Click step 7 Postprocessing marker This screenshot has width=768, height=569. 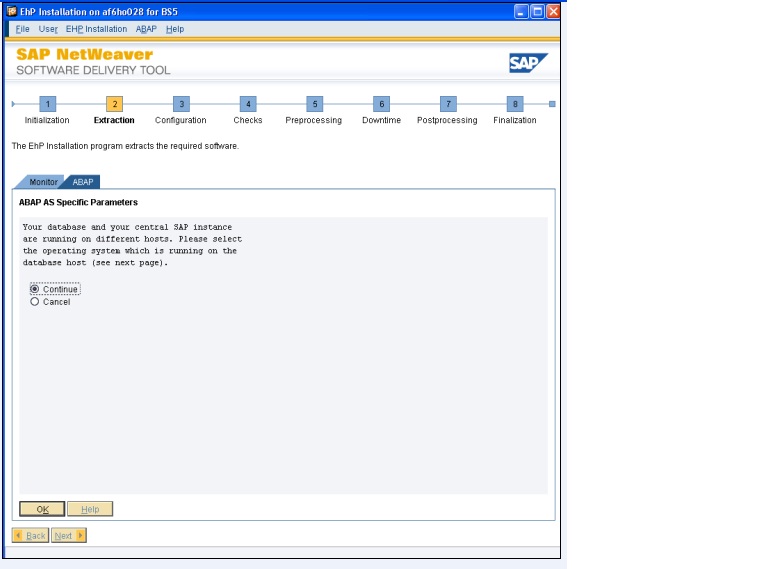[448, 104]
